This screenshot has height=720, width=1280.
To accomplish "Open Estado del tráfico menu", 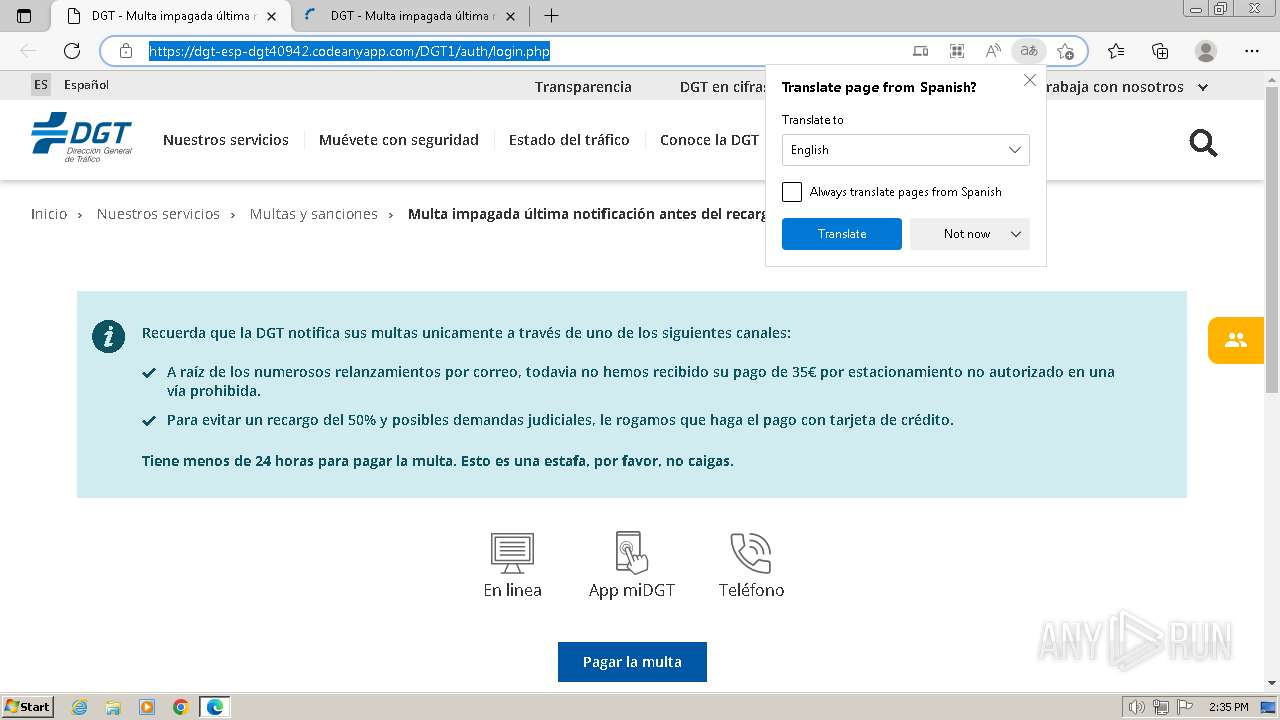I will coord(569,140).
